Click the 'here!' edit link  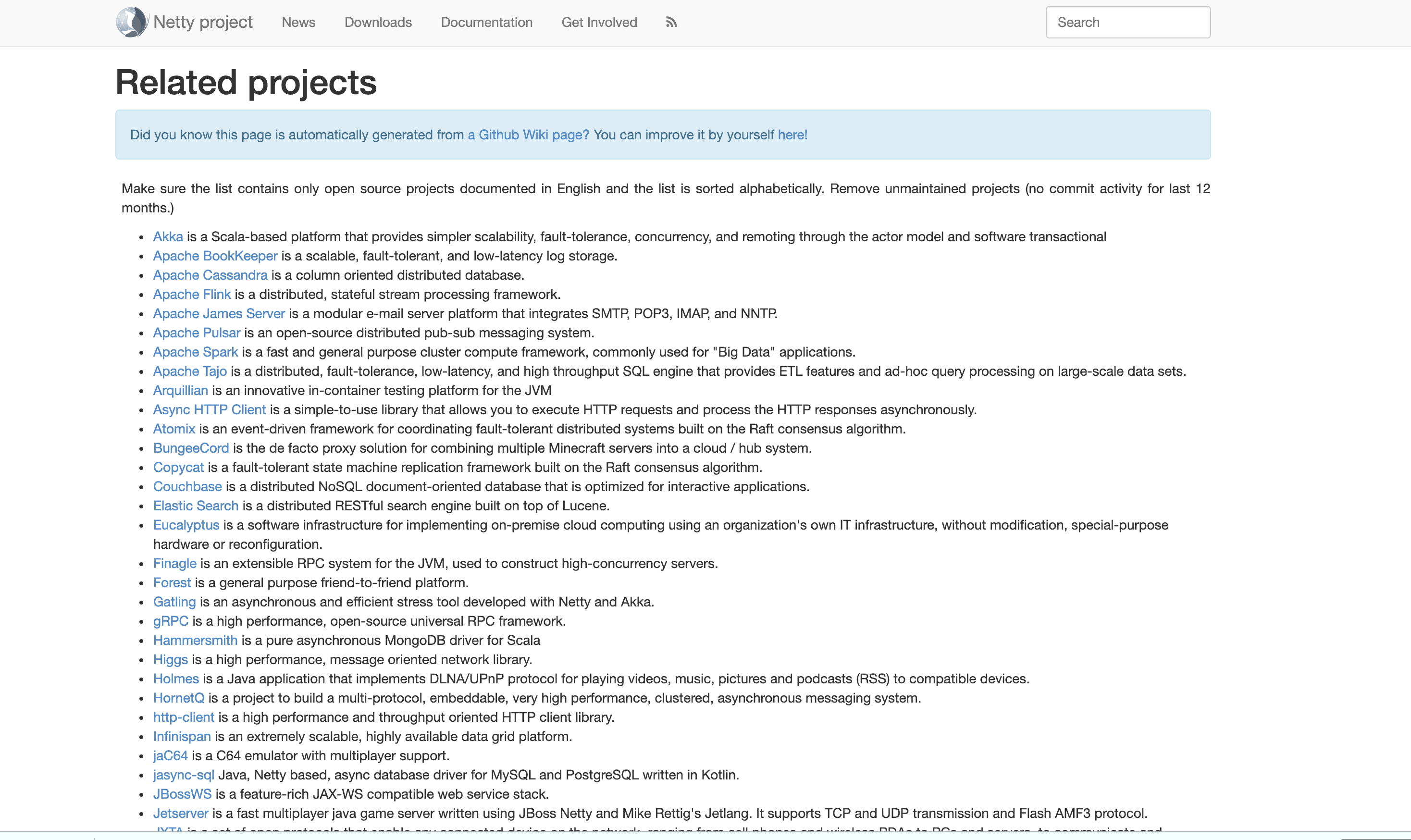792,135
